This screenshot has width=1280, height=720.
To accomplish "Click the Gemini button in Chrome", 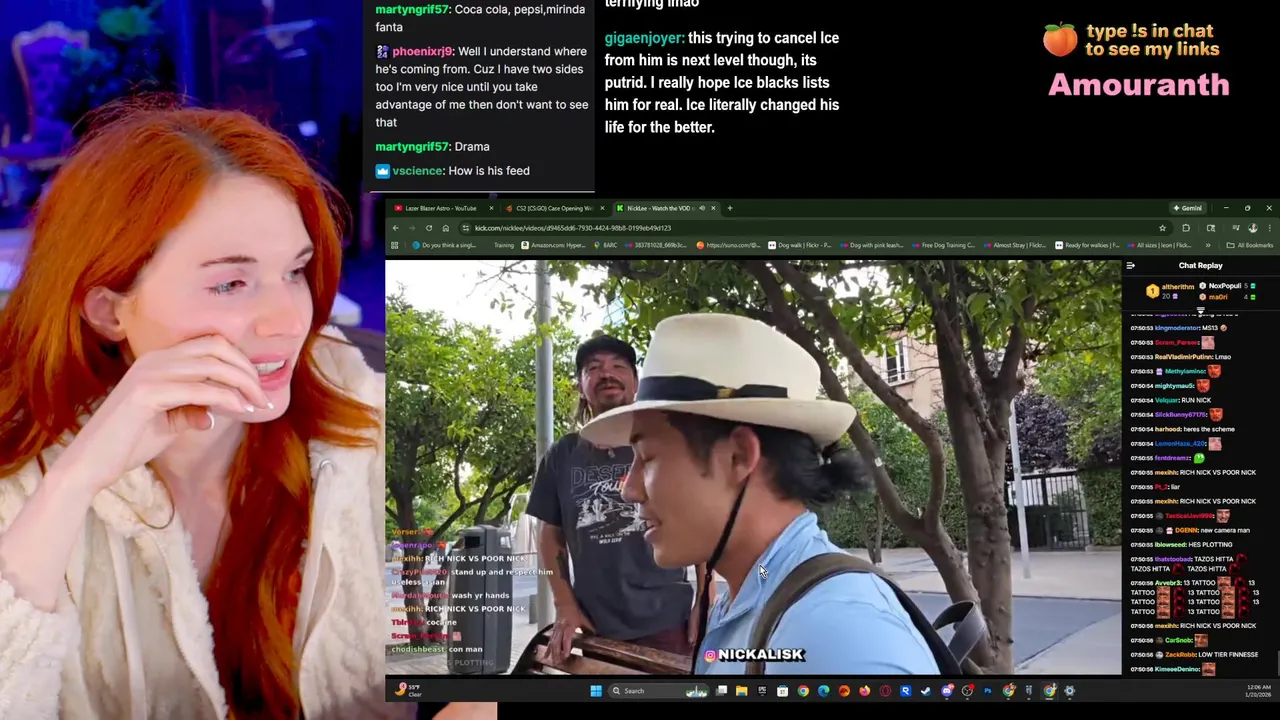I will click(x=1188, y=208).
